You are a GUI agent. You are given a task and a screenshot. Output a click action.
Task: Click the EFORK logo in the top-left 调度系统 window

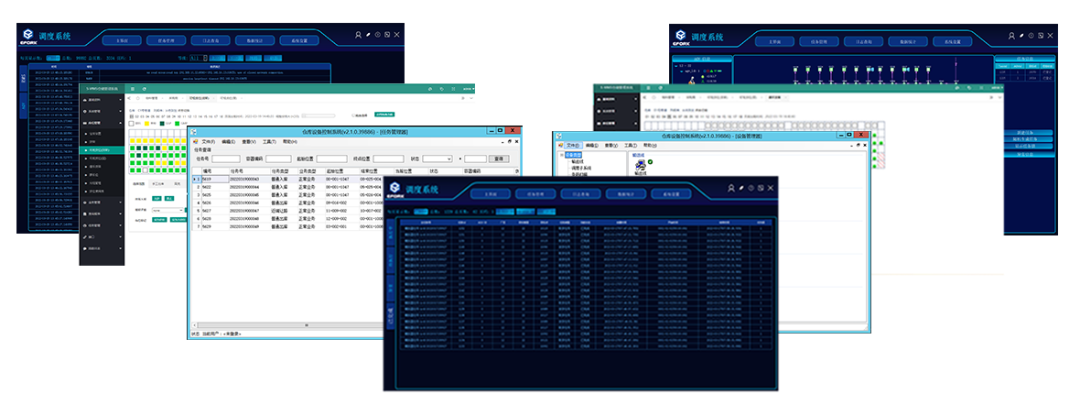(x=29, y=39)
